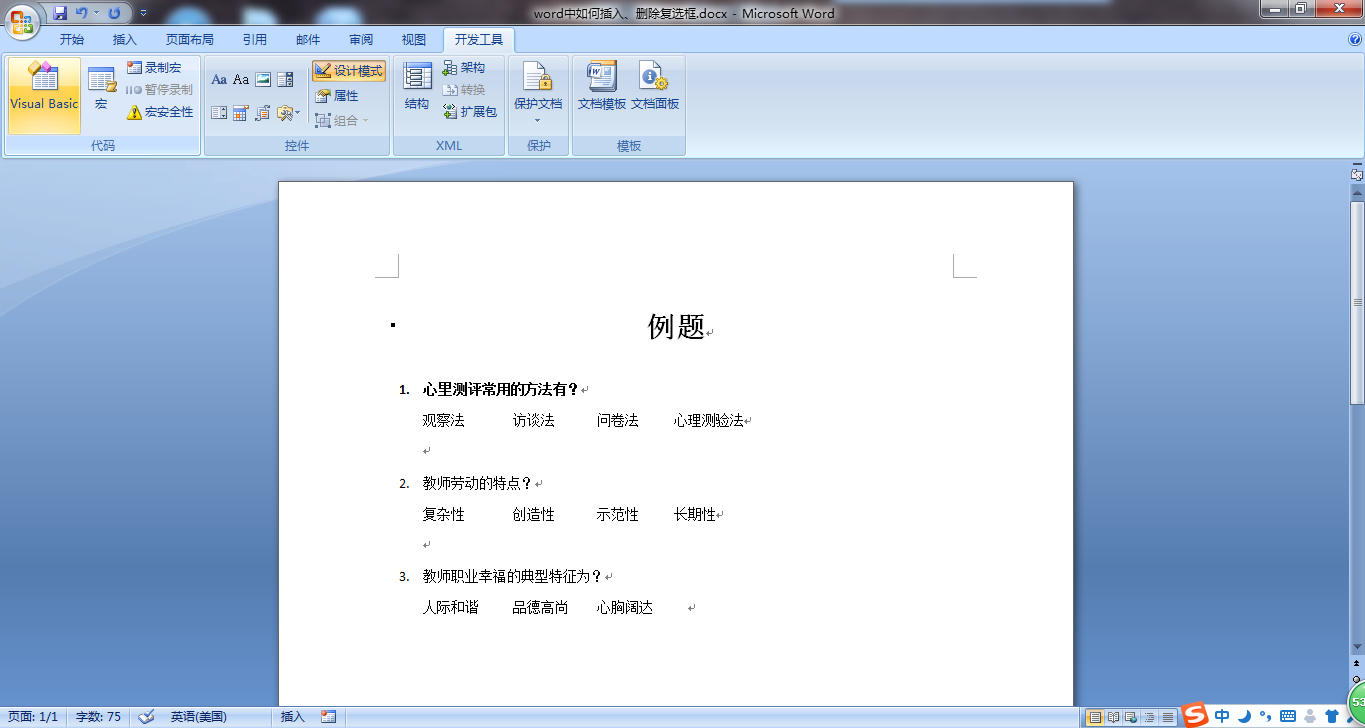Screen dimensions: 1365x728
Task: Click 录制宏 to record a macro
Action: coord(154,68)
